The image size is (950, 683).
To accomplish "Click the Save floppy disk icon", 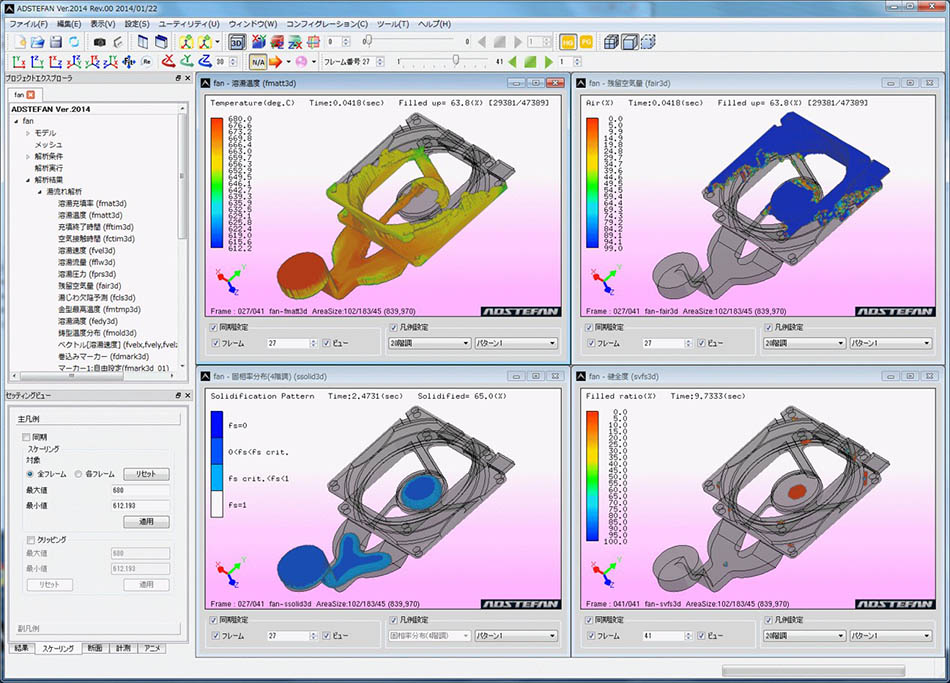I will click(x=56, y=42).
